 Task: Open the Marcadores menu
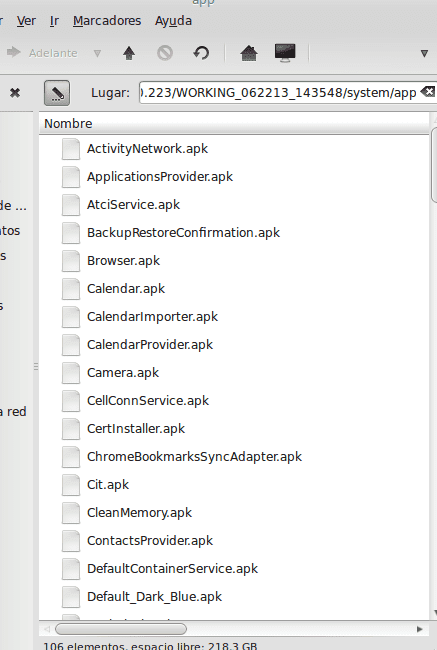(x=107, y=21)
